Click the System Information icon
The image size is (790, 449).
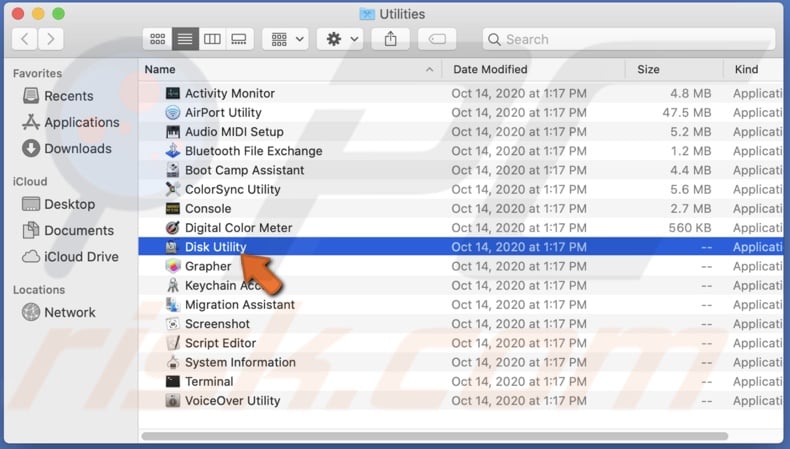[x=172, y=362]
